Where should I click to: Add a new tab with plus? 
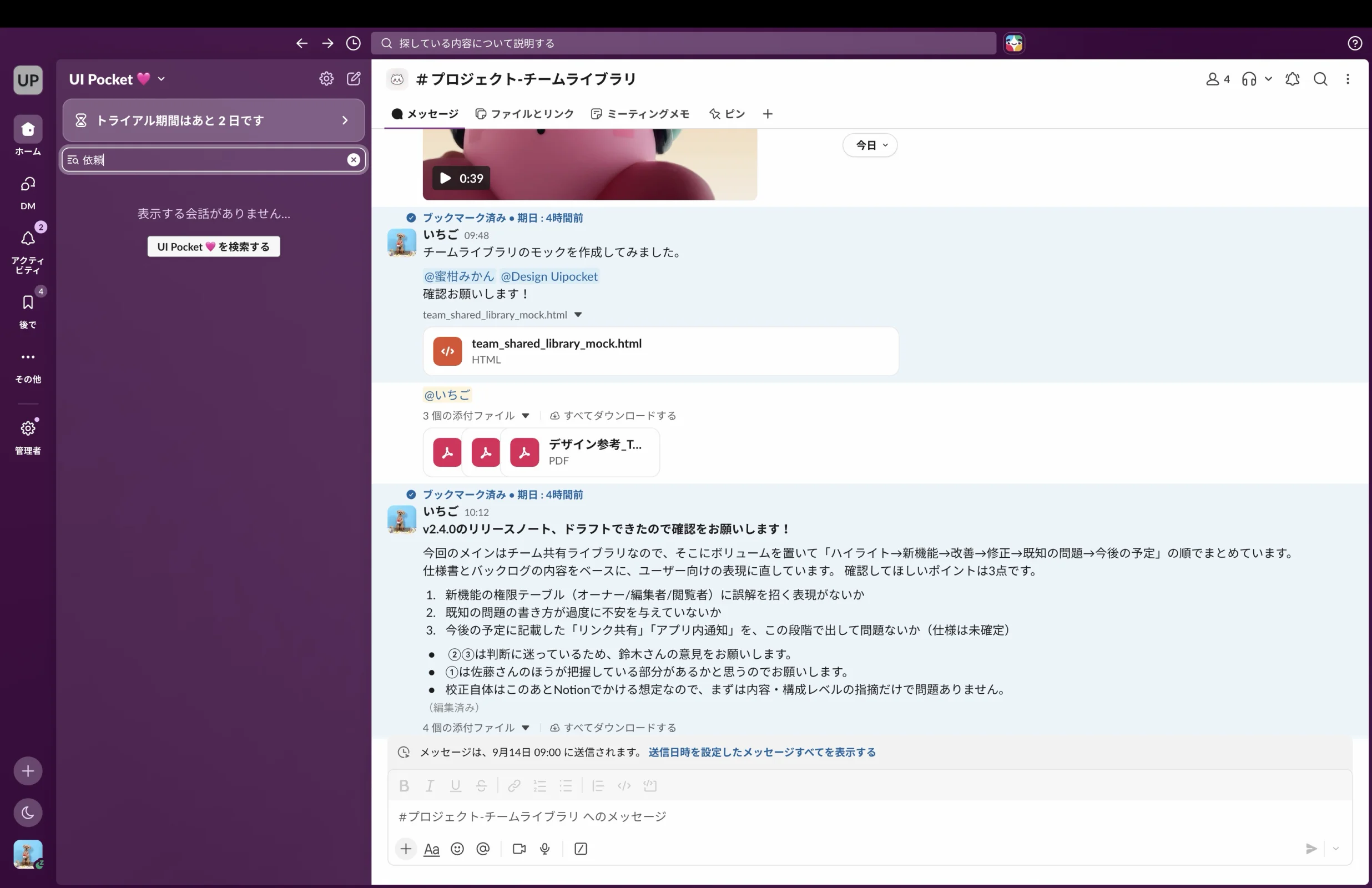point(767,114)
